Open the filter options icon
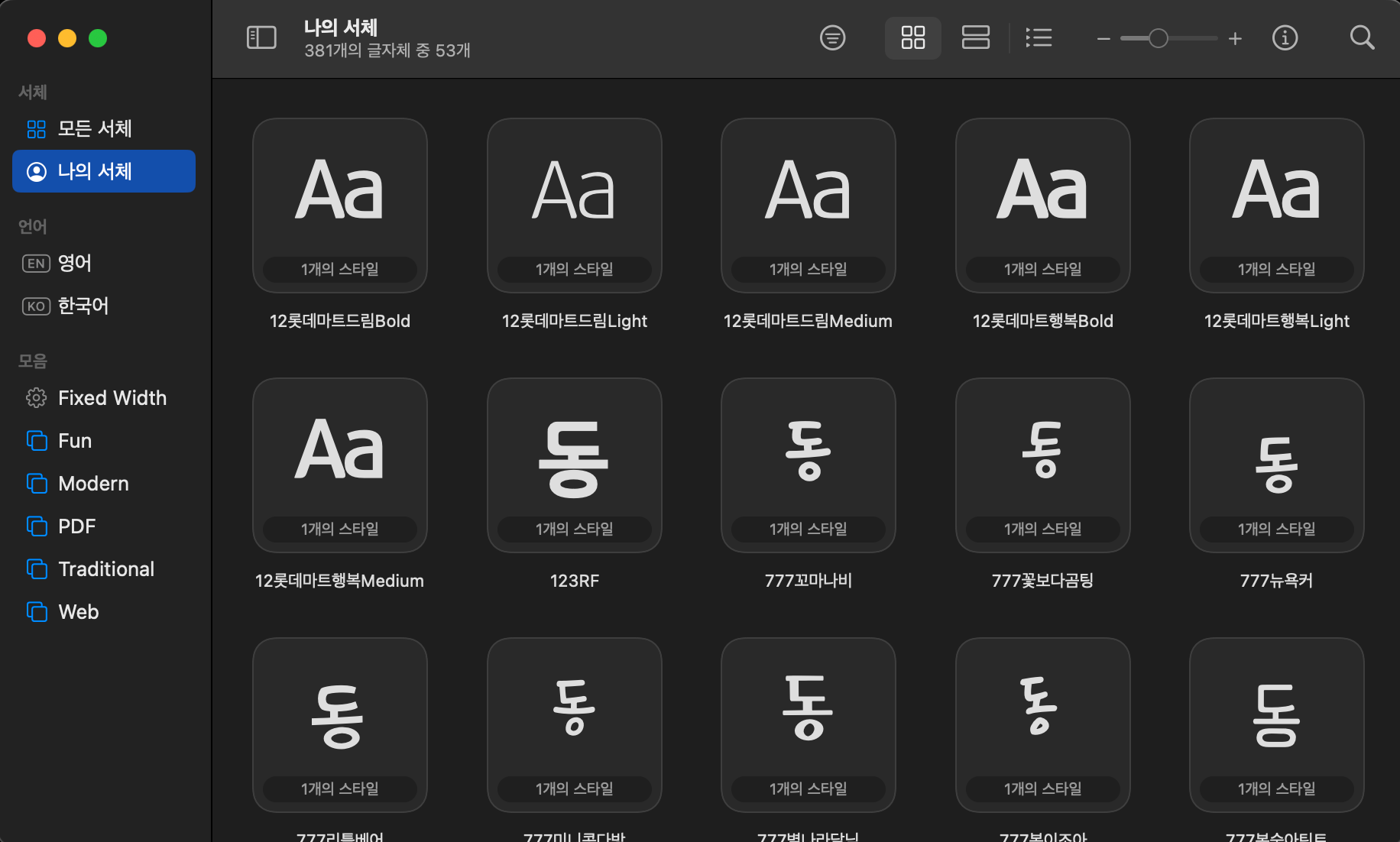 [x=832, y=37]
